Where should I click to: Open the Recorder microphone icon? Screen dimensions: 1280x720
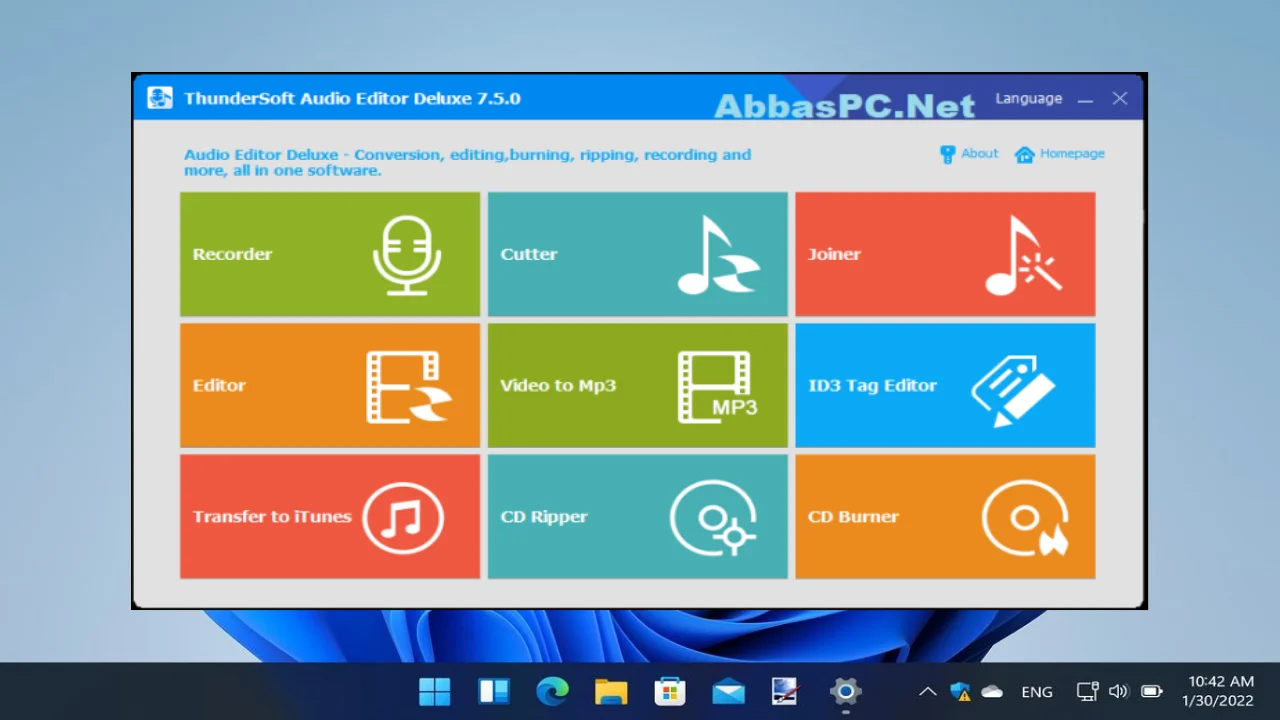[405, 255]
